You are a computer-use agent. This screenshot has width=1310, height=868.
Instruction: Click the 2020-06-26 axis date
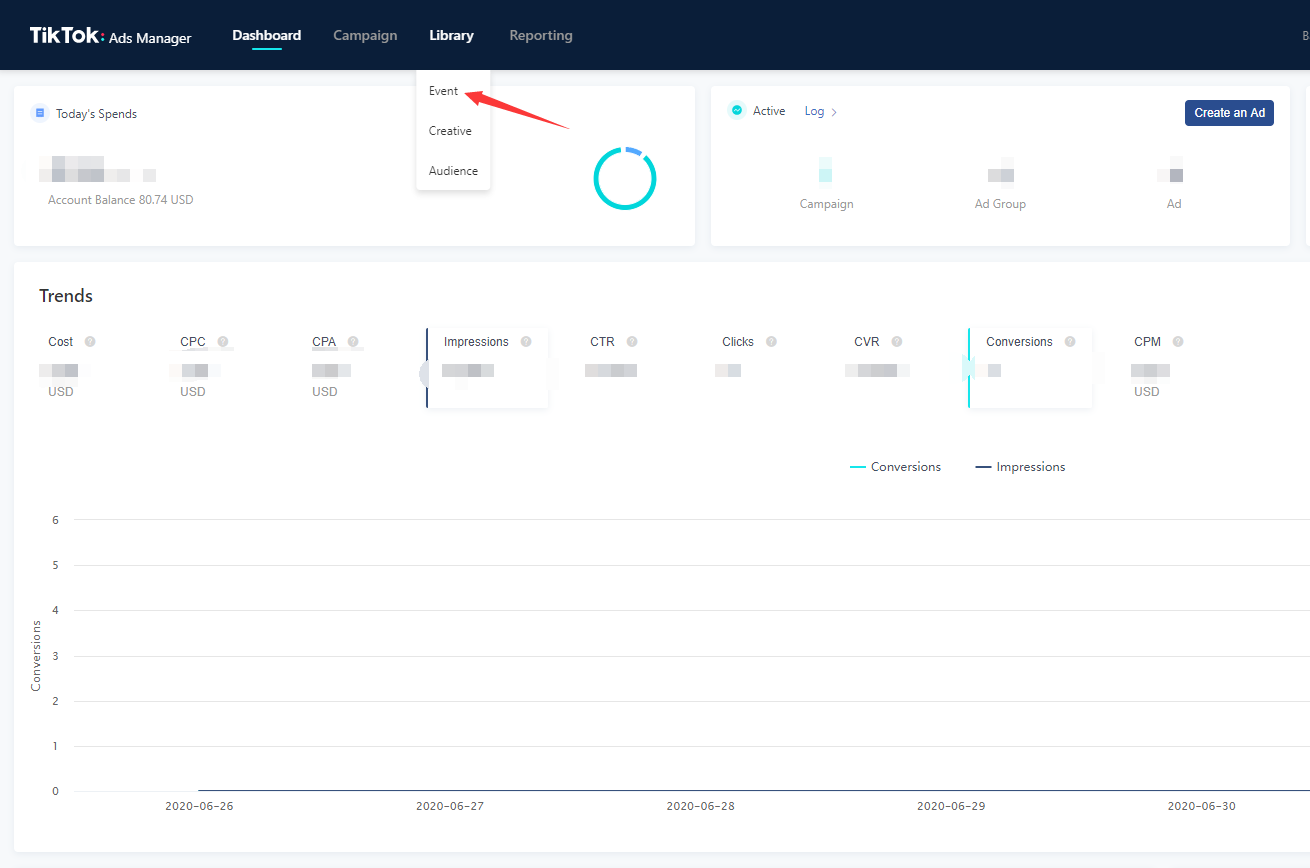pyautogui.click(x=199, y=806)
